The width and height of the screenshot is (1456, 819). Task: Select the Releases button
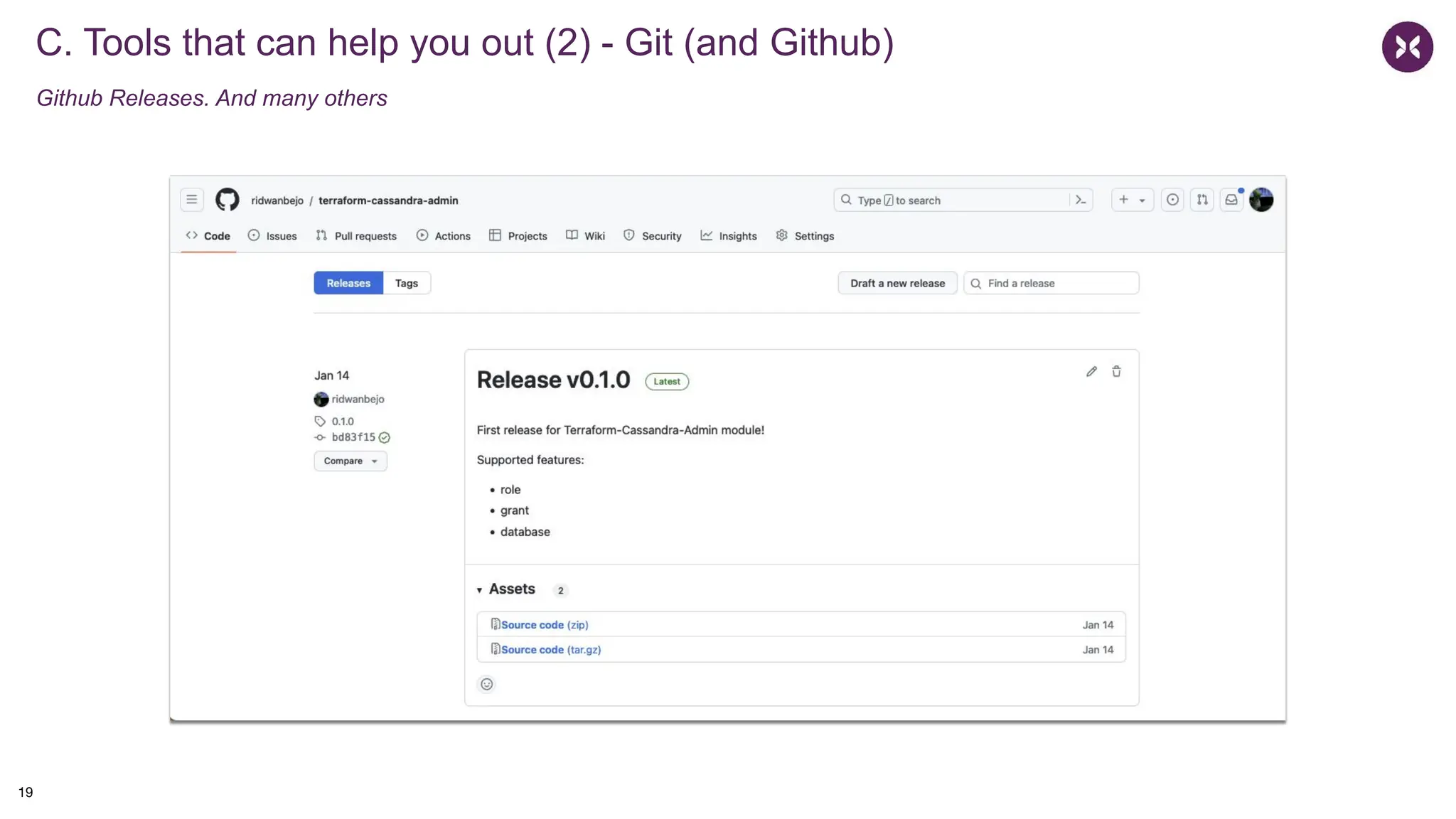pos(348,283)
